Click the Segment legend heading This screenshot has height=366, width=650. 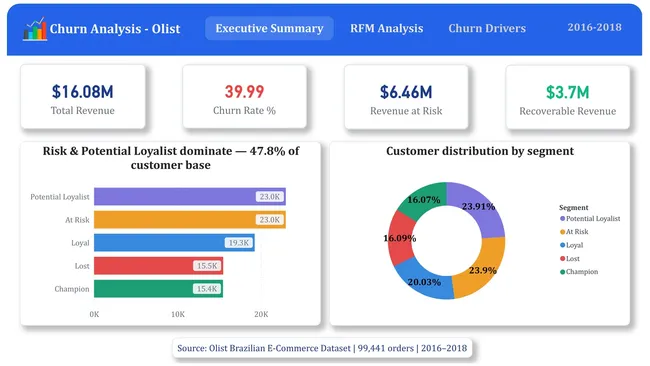[x=573, y=207]
